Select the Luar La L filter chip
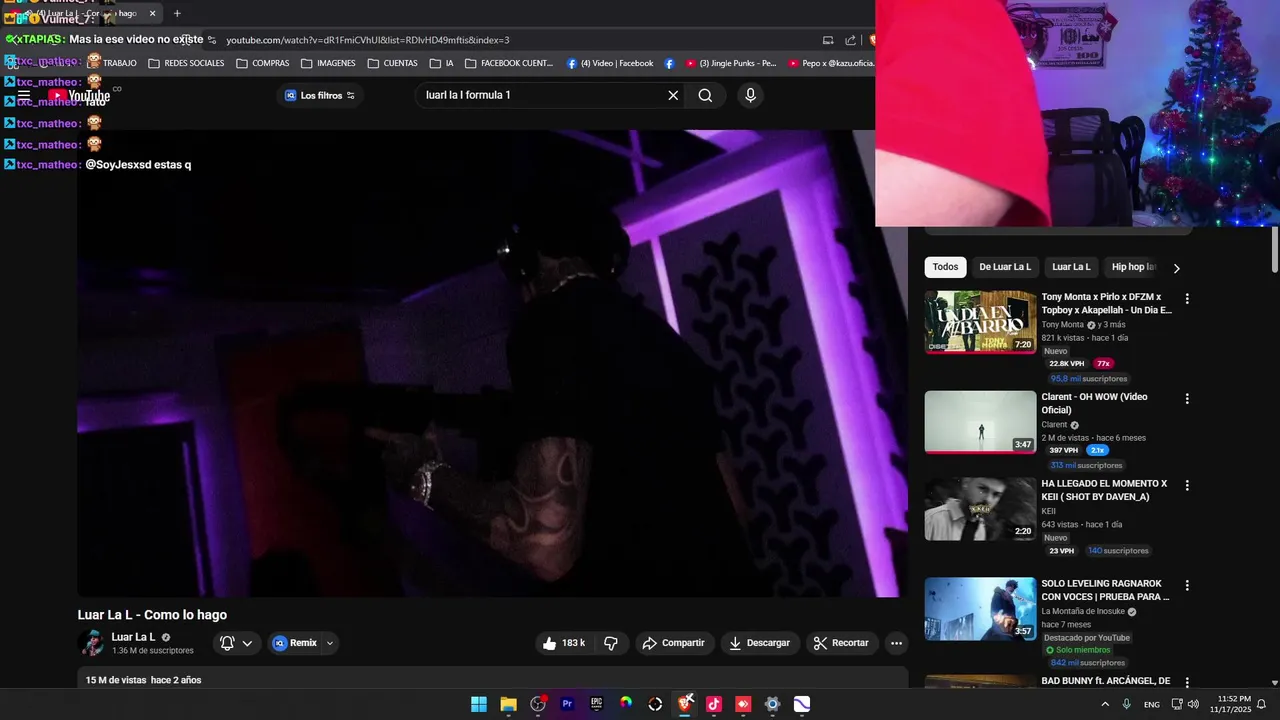Screen dimensions: 1280x720 [x=1071, y=267]
